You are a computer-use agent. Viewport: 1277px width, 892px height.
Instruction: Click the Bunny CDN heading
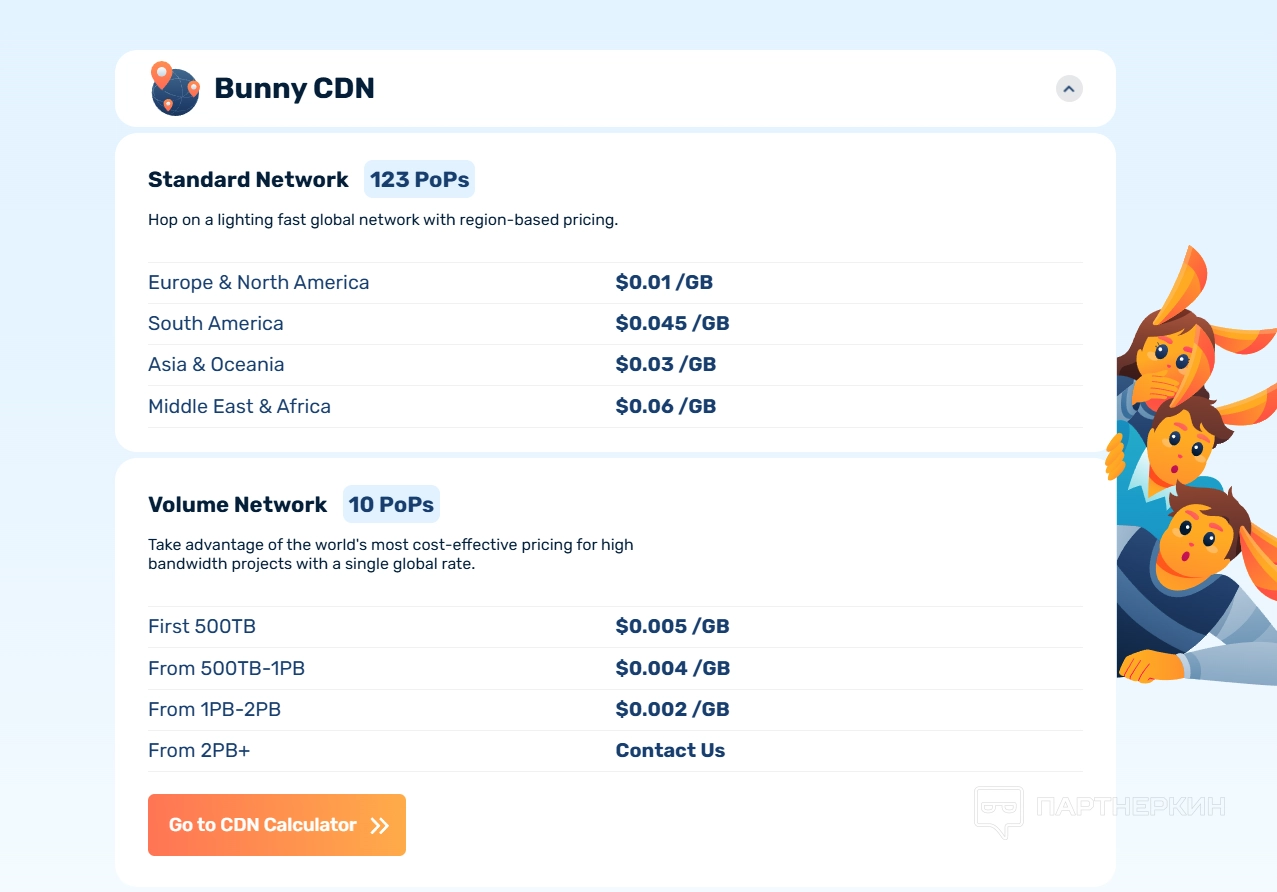(x=294, y=88)
